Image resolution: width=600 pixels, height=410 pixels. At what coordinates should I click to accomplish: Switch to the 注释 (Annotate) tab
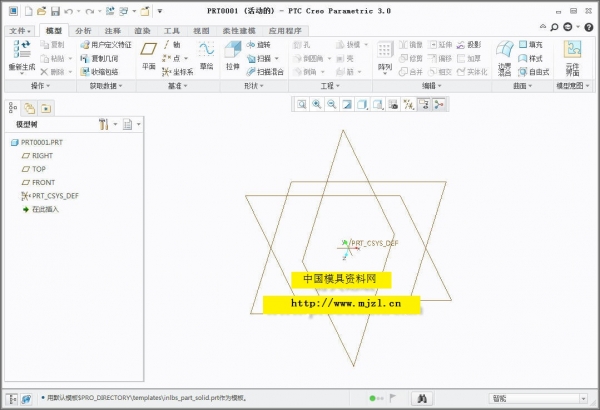tap(112, 31)
